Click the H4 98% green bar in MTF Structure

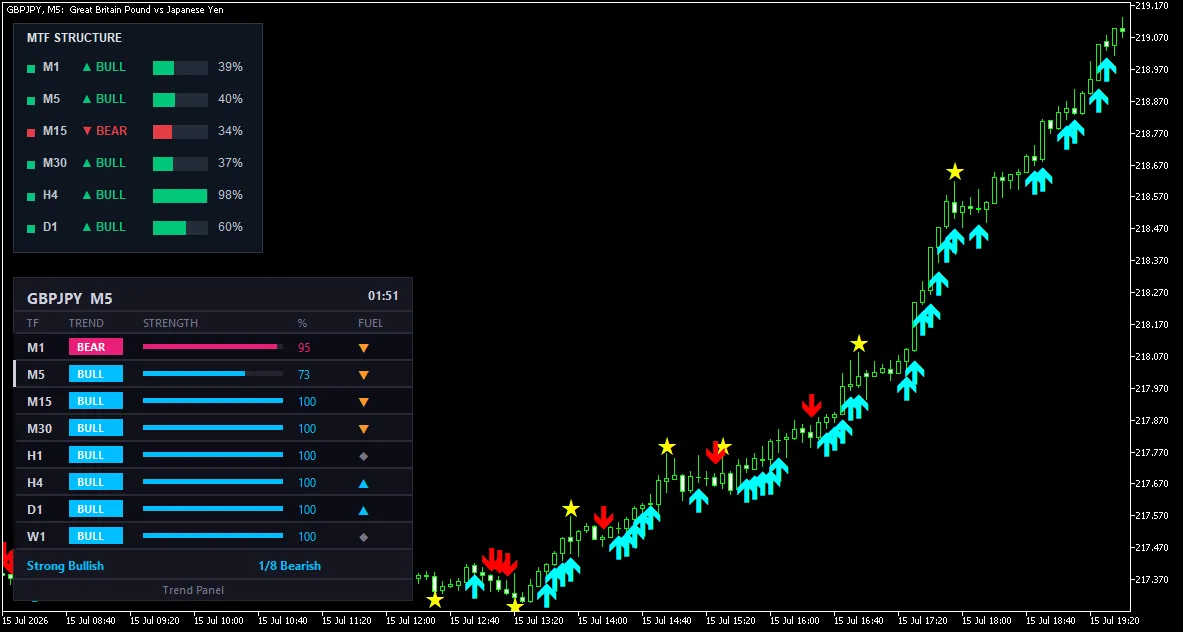click(180, 196)
